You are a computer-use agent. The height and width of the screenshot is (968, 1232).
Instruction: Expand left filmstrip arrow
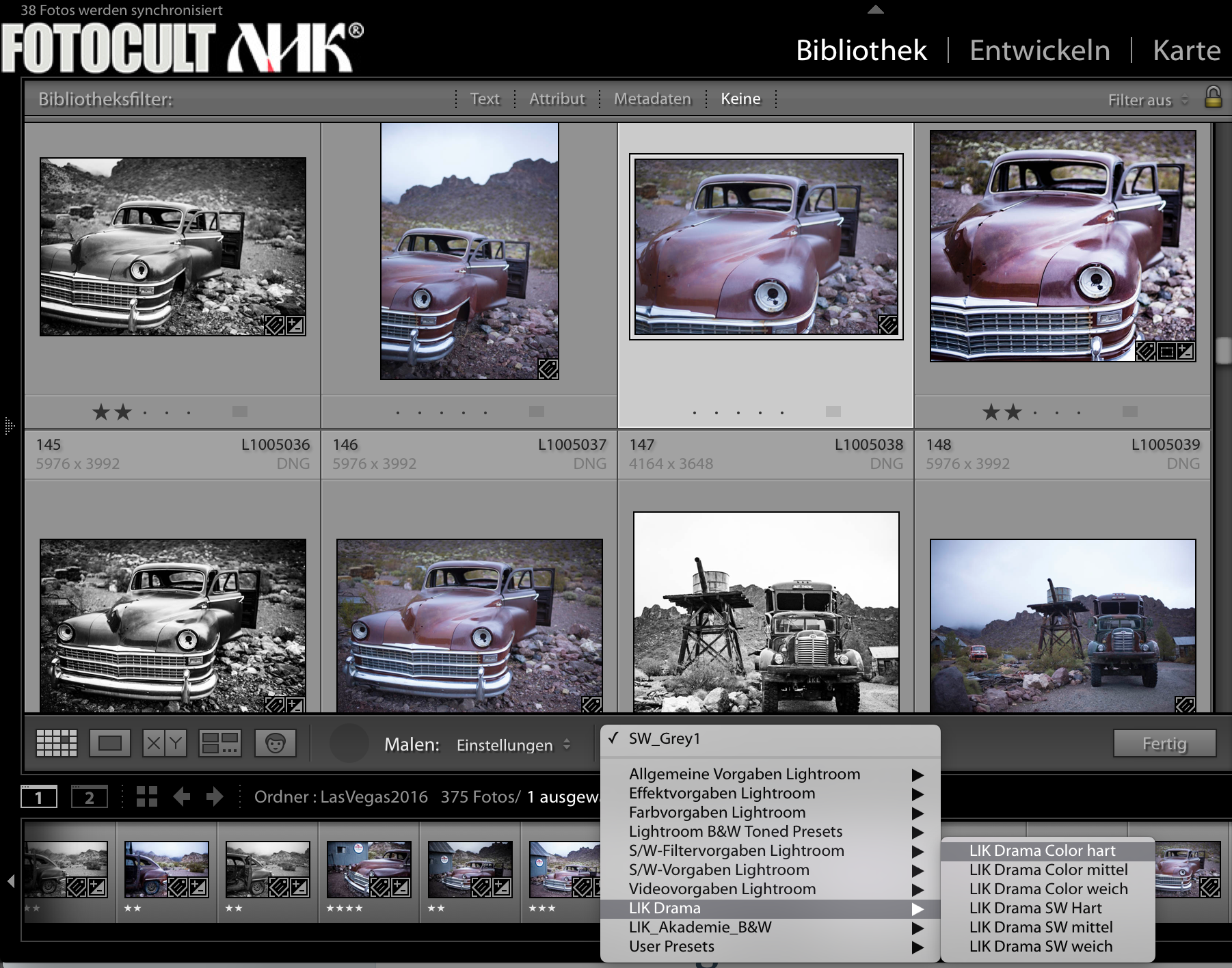click(11, 881)
